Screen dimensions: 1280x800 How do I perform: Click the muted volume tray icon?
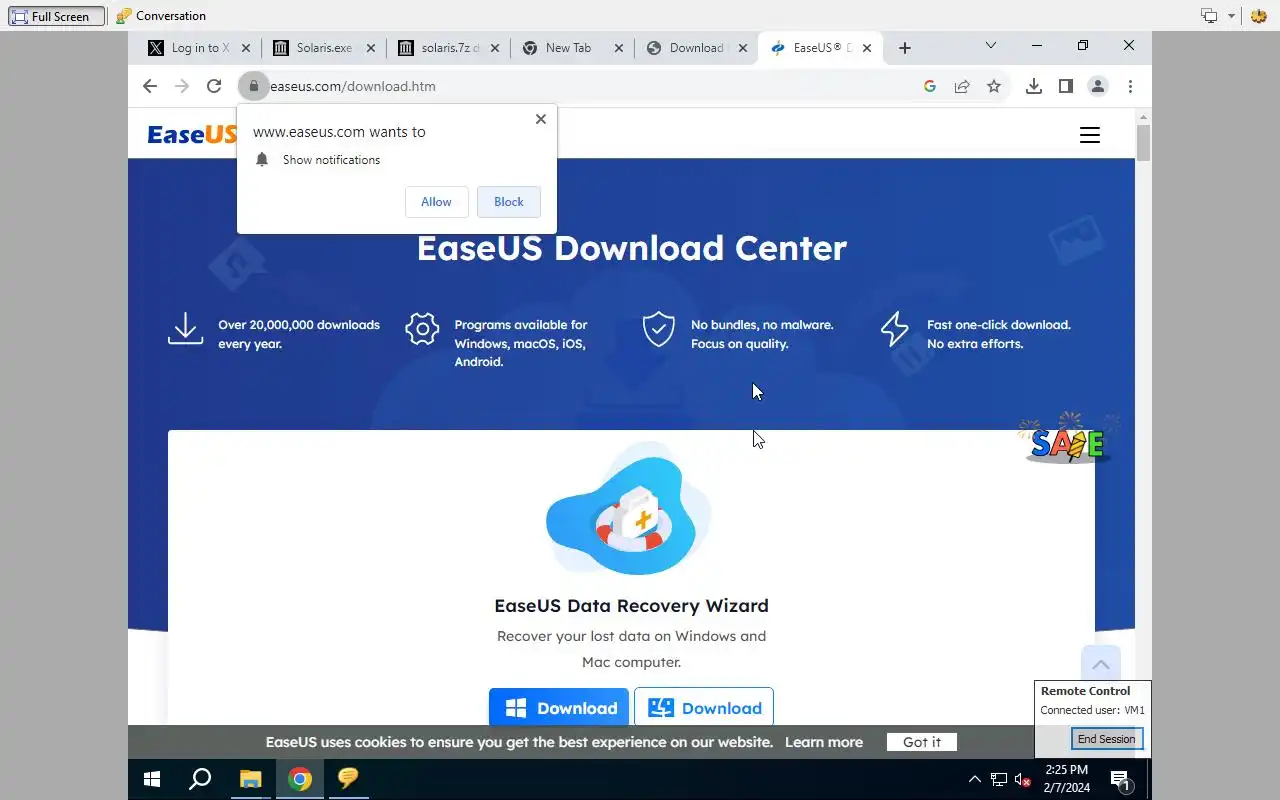(1023, 780)
